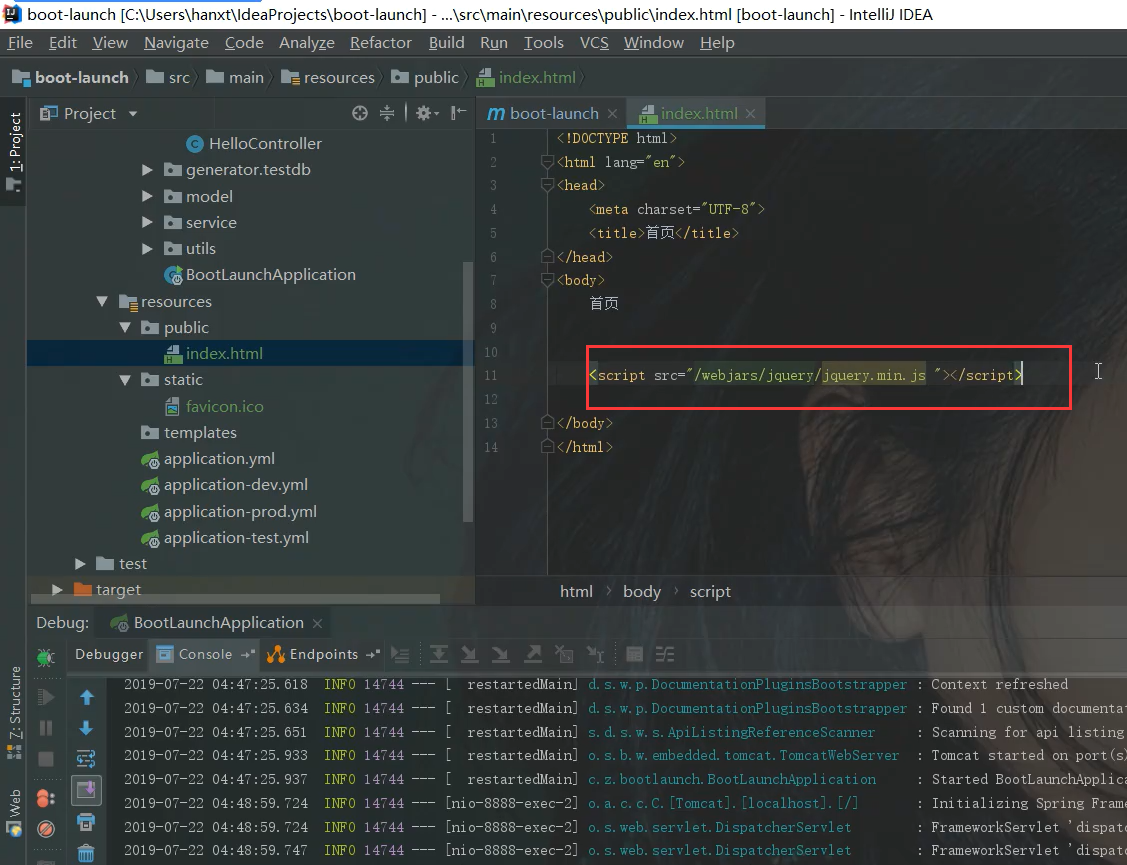Click Project panel horizontal scrollbar
Viewport: 1127px width, 865px height.
(x=236, y=598)
